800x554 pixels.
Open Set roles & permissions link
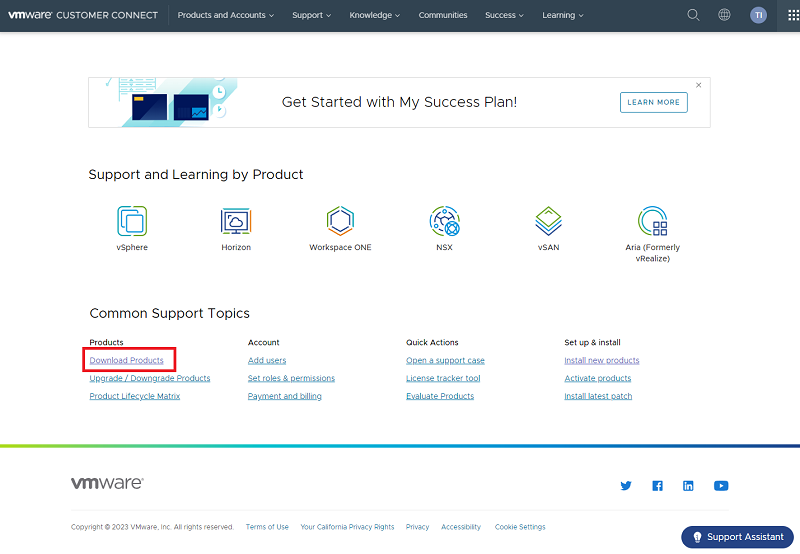point(291,378)
